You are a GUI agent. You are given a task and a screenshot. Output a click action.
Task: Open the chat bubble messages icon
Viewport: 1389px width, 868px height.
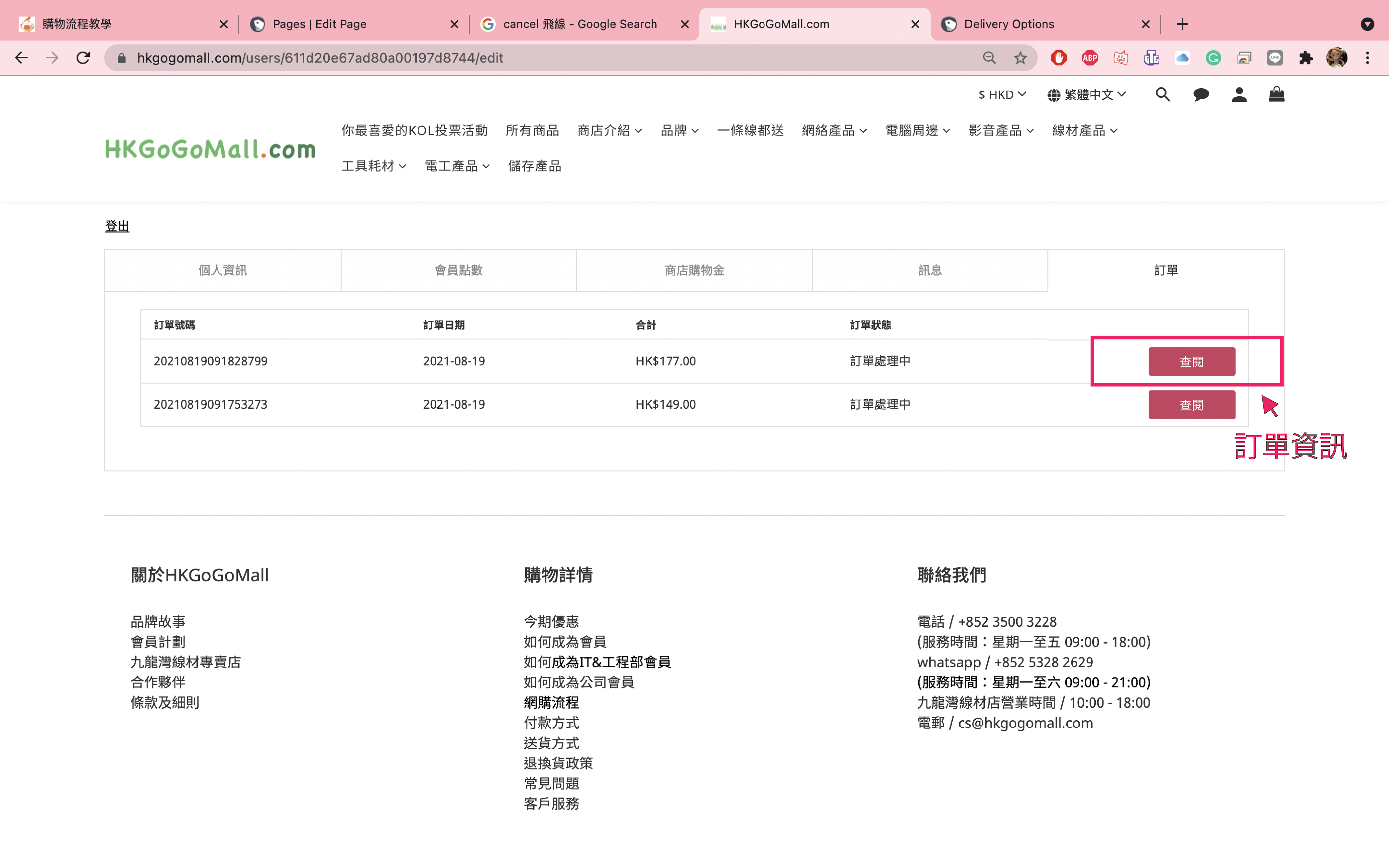(x=1201, y=95)
